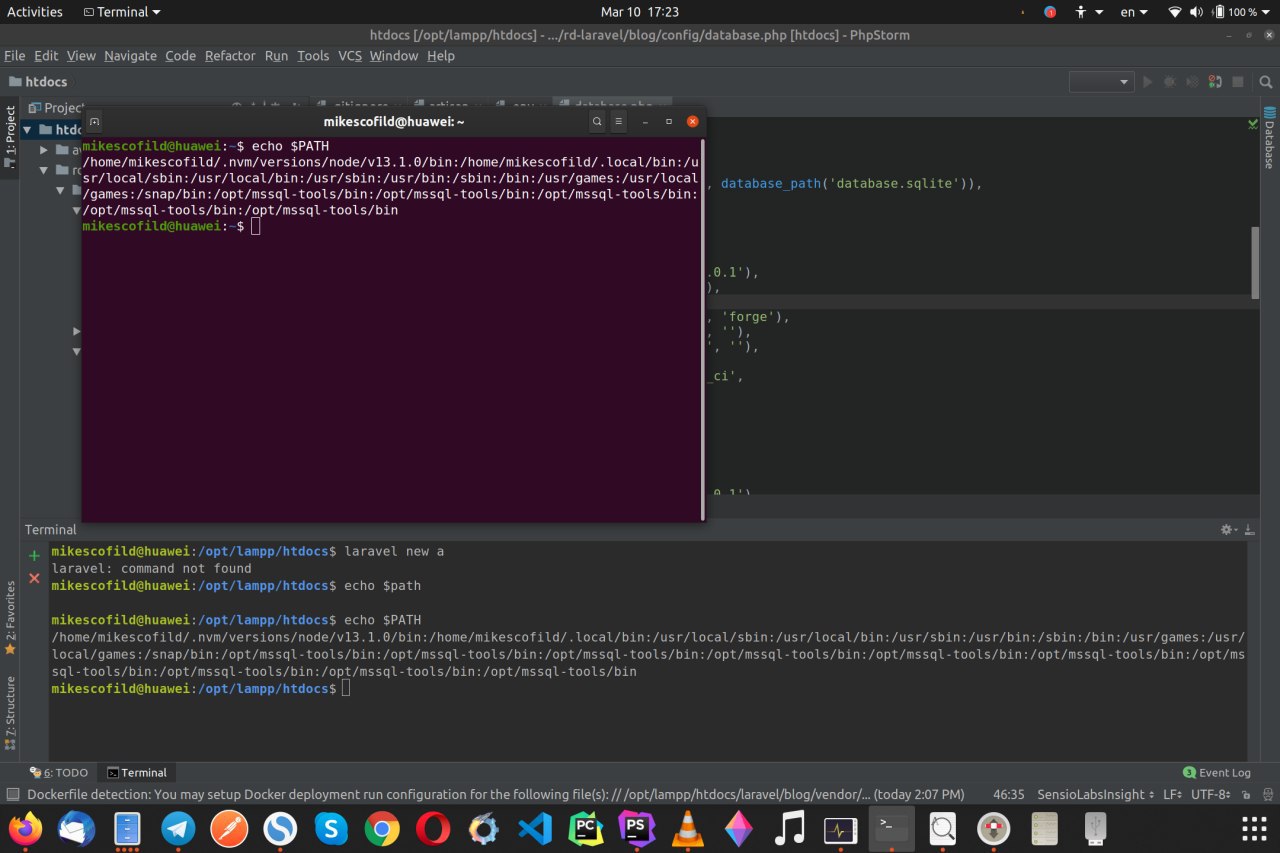Image resolution: width=1280 pixels, height=853 pixels.
Task: Click the Listen for PHP Debug Connections icon
Action: coord(1215,82)
